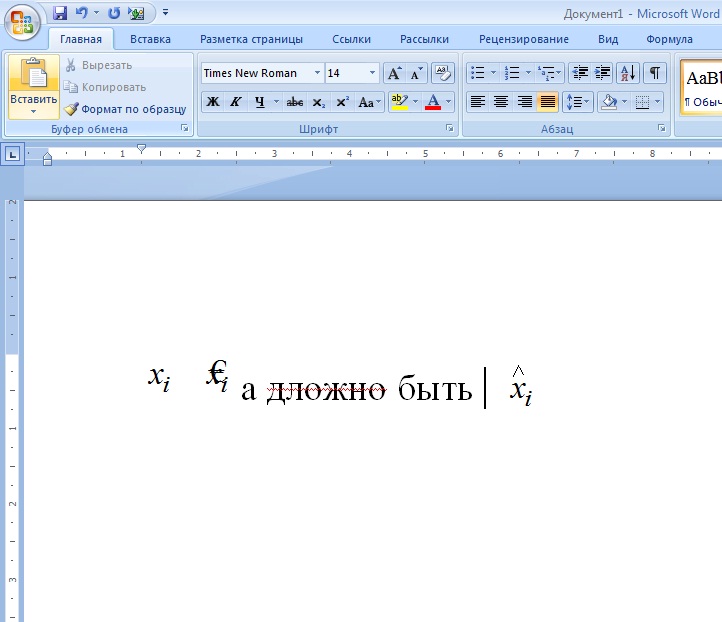Align text left

[x=478, y=101]
